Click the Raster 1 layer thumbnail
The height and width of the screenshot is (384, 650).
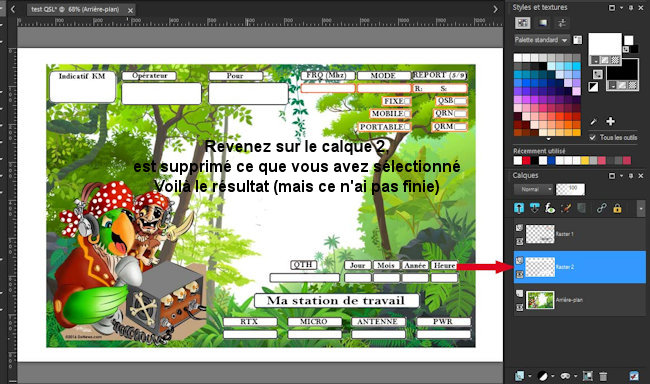pyautogui.click(x=540, y=234)
